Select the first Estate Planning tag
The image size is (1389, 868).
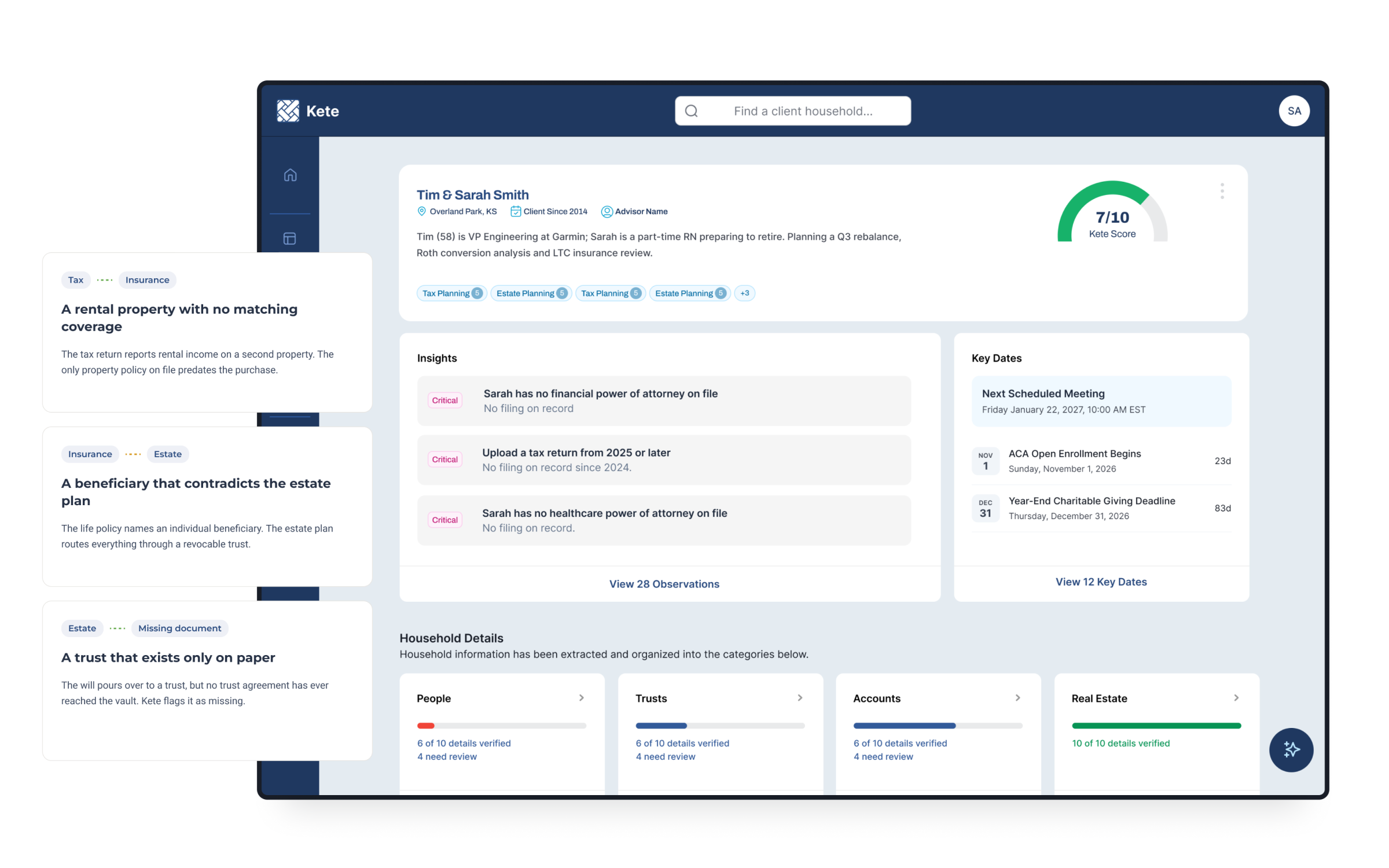pyautogui.click(x=531, y=293)
